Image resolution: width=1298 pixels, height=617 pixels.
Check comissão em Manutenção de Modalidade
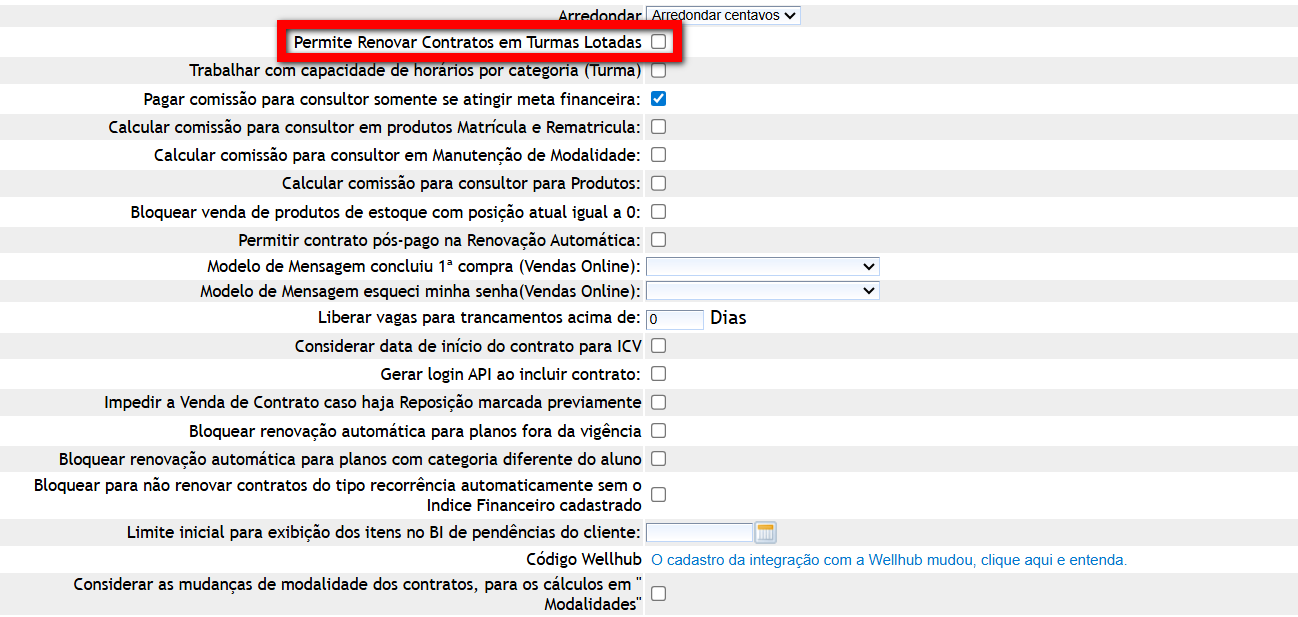click(x=658, y=155)
